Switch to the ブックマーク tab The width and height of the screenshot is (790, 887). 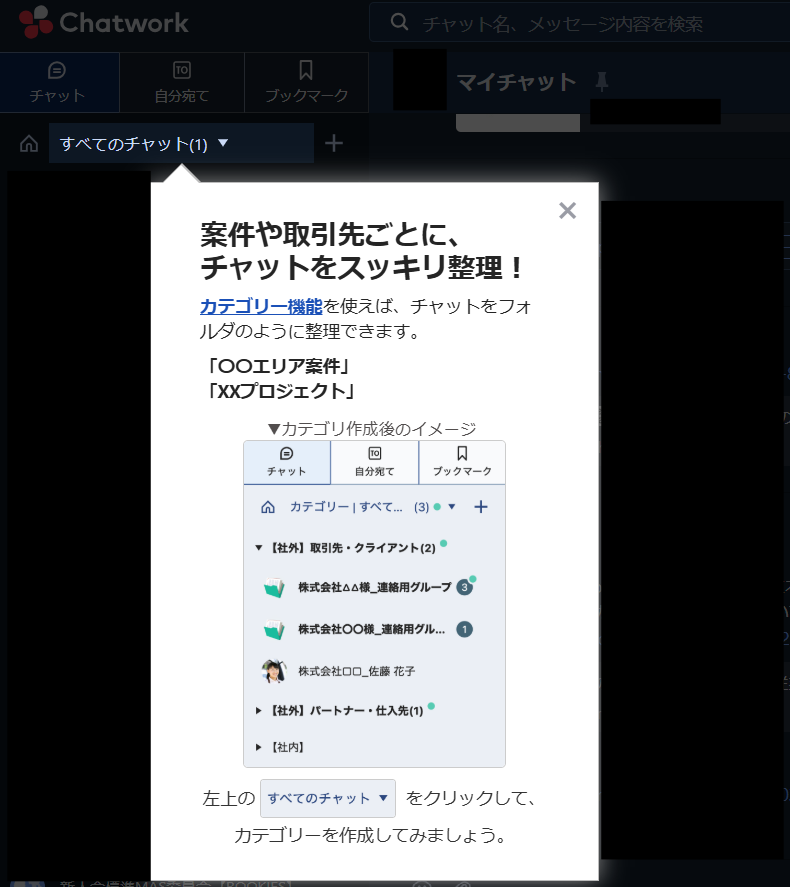[306, 82]
